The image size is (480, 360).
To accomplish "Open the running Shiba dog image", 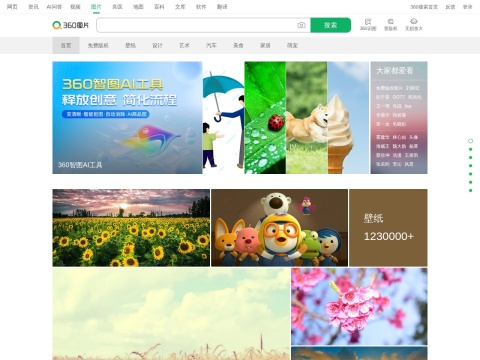I will tap(307, 118).
